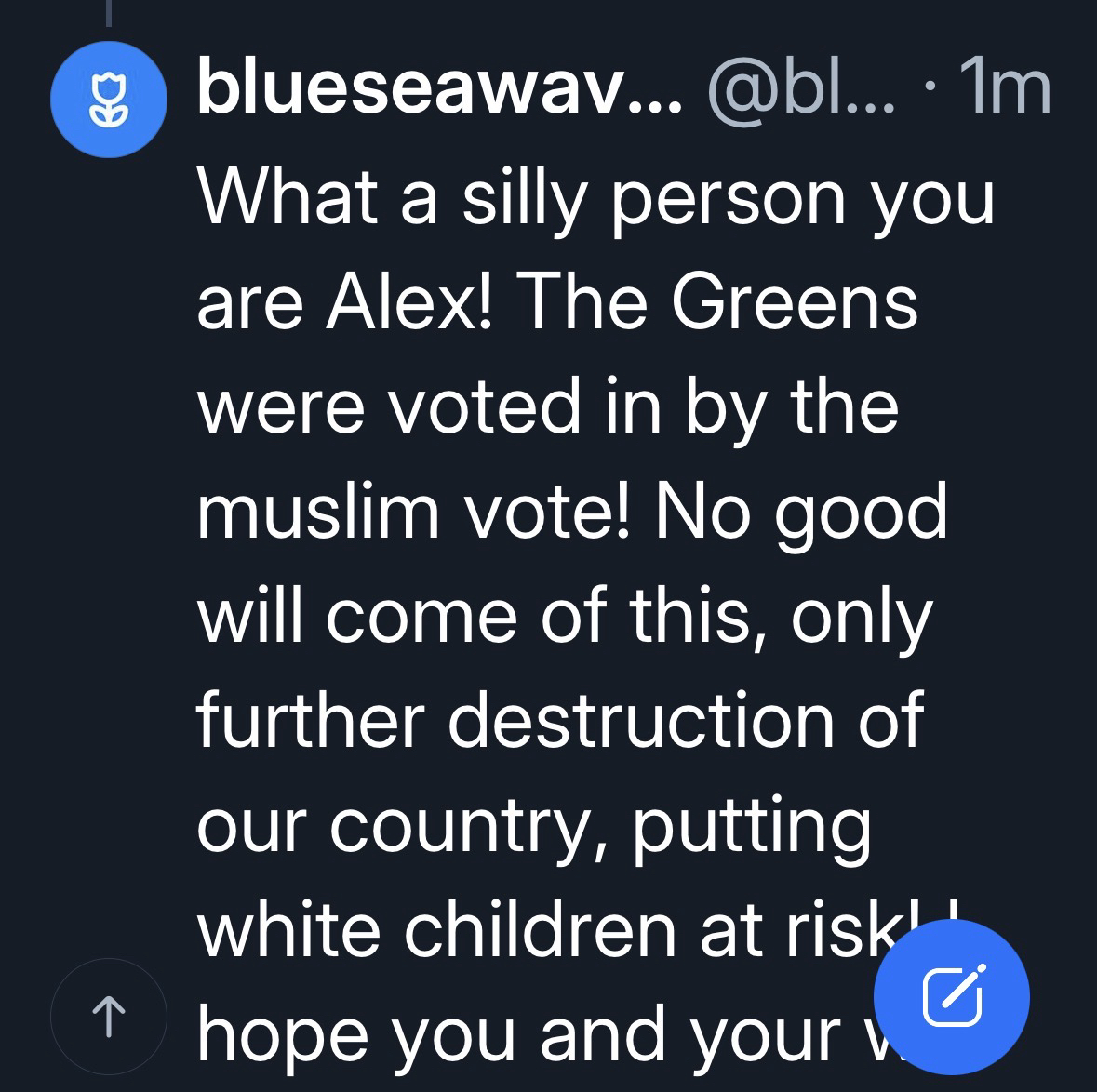Viewport: 1097px width, 1092px height.
Task: Tap the line "will come of this, only"
Action: [564, 618]
